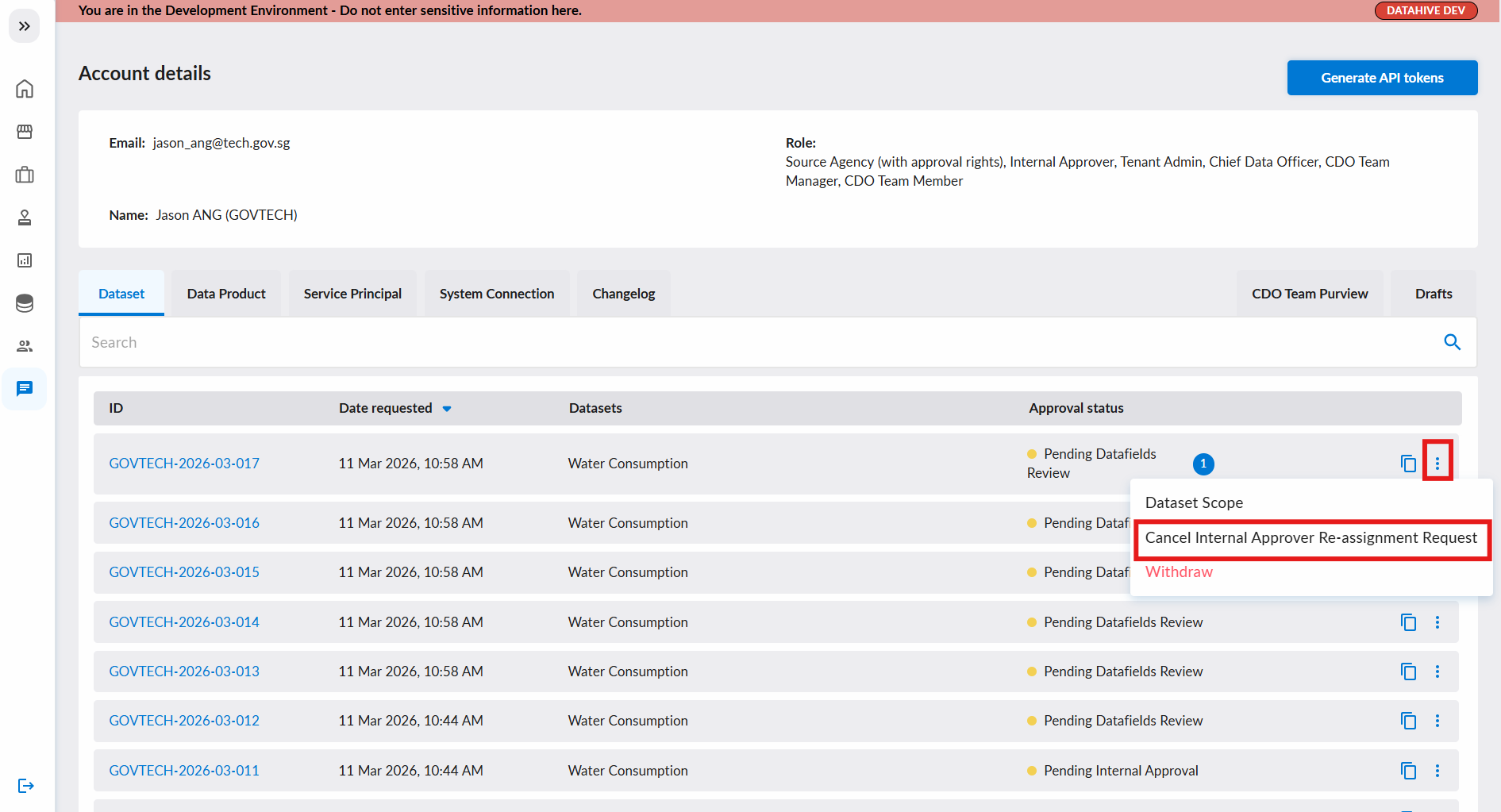Open the database icon in sidebar
The width and height of the screenshot is (1501, 812).
(x=25, y=303)
